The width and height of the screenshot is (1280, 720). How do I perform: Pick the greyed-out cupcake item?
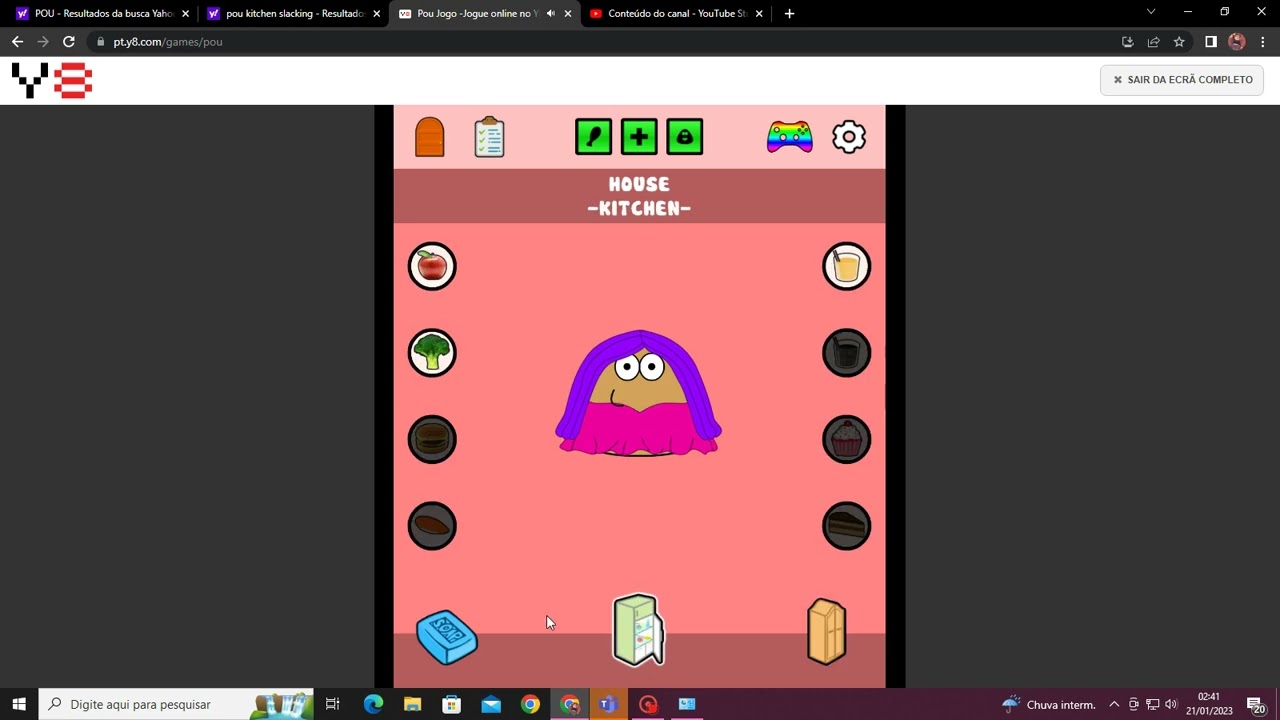pos(847,439)
